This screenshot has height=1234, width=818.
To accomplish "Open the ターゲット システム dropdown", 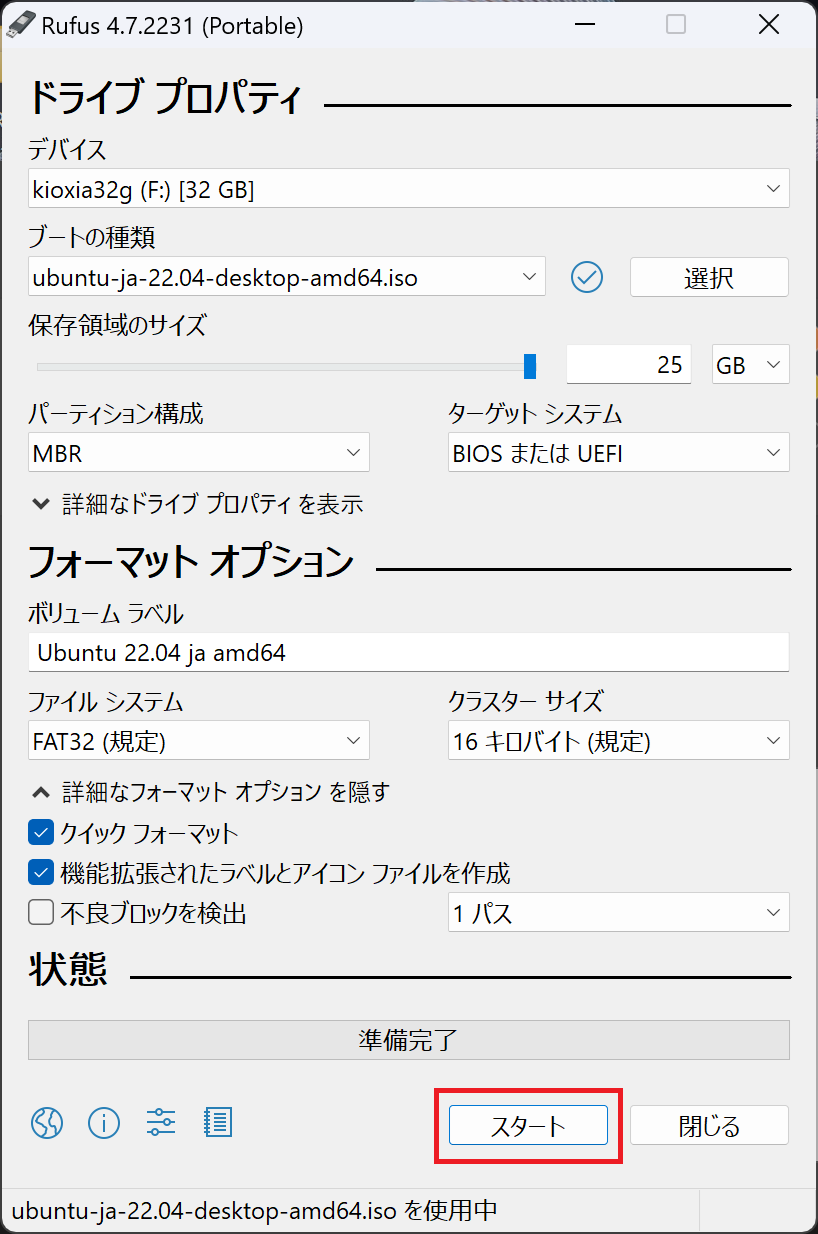I will pyautogui.click(x=619, y=453).
